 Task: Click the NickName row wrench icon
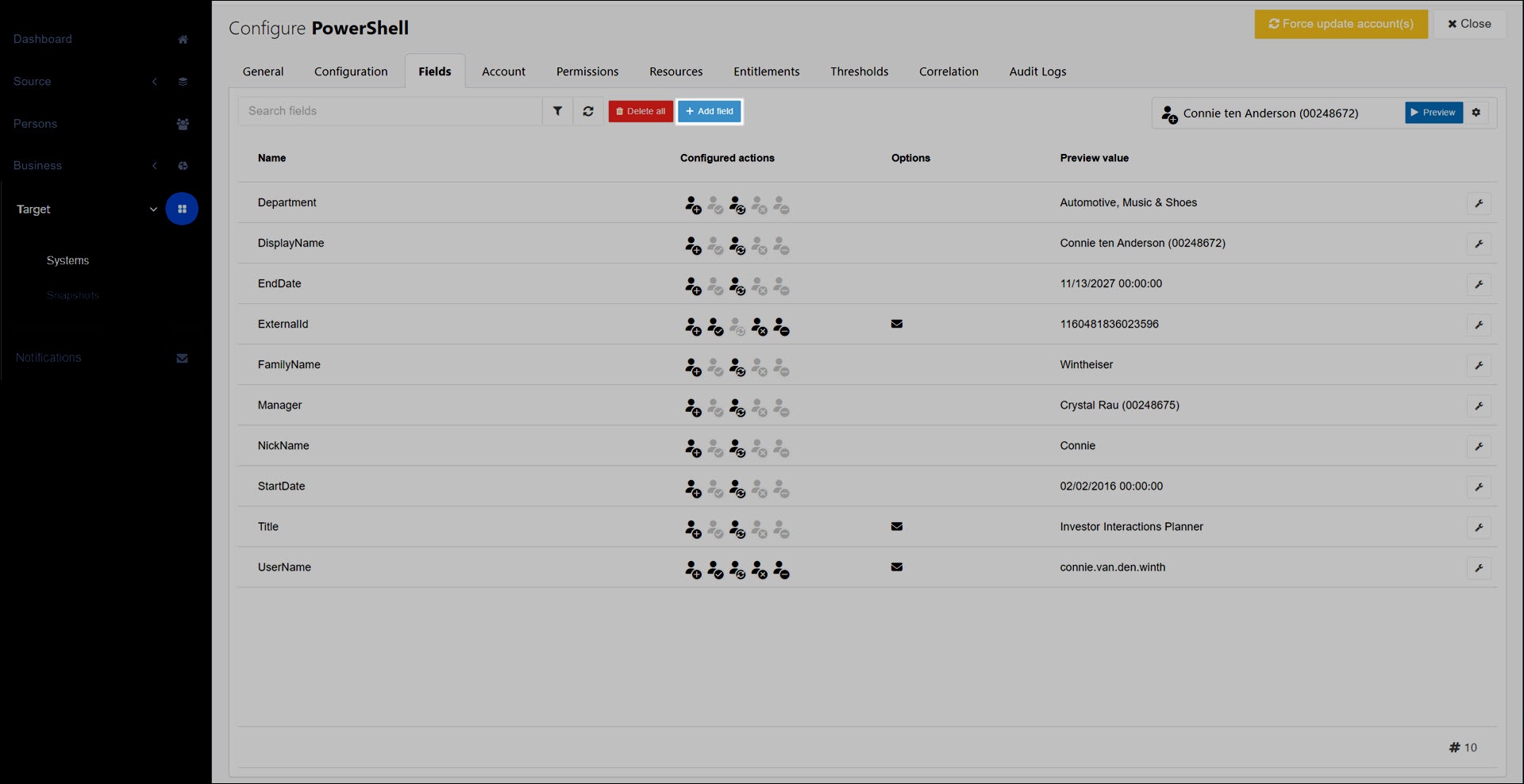point(1479,446)
